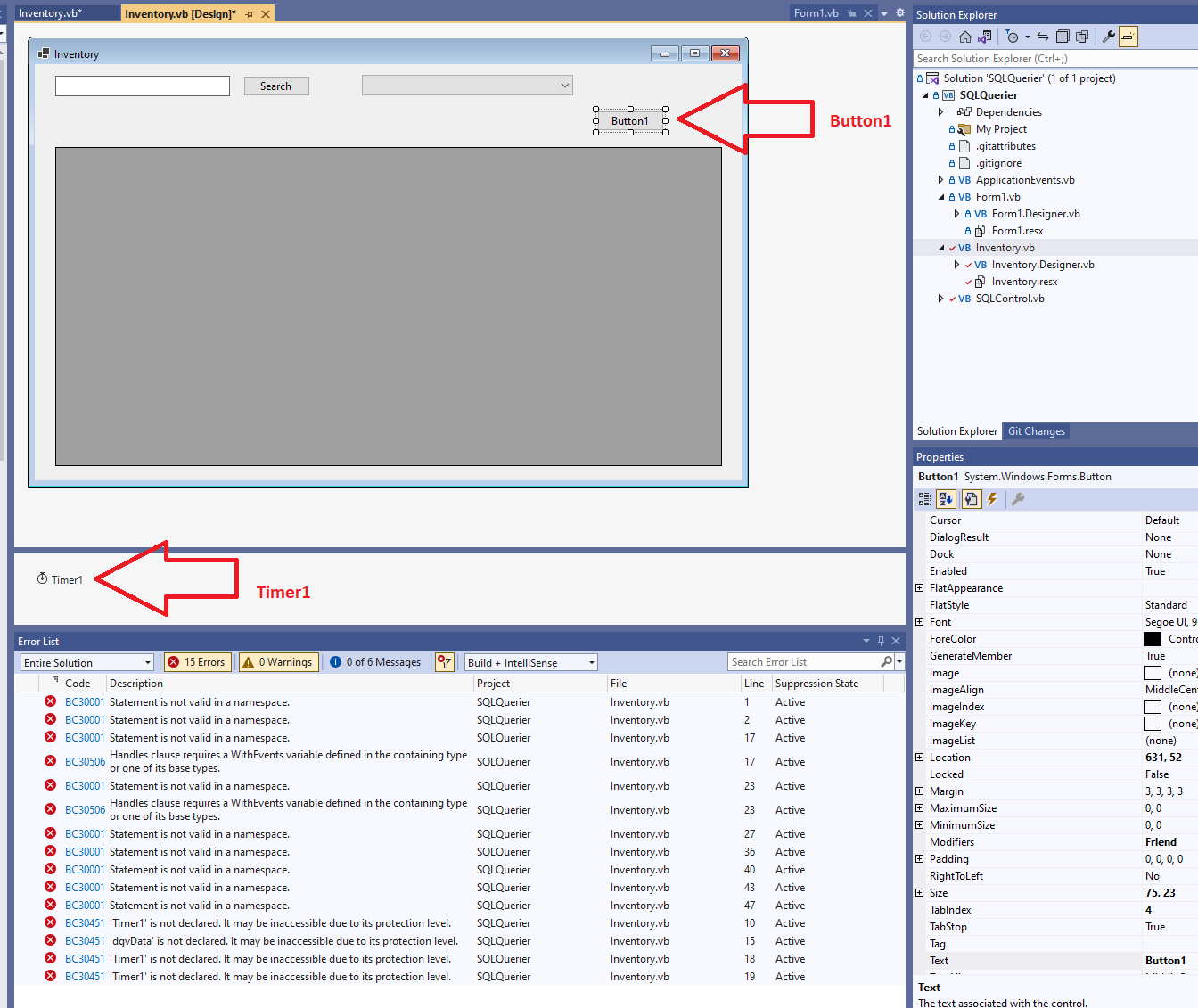Open Properties wrench icon in Solution Explorer toolbar
Viewport: 1198px width, 1008px height.
[1109, 37]
